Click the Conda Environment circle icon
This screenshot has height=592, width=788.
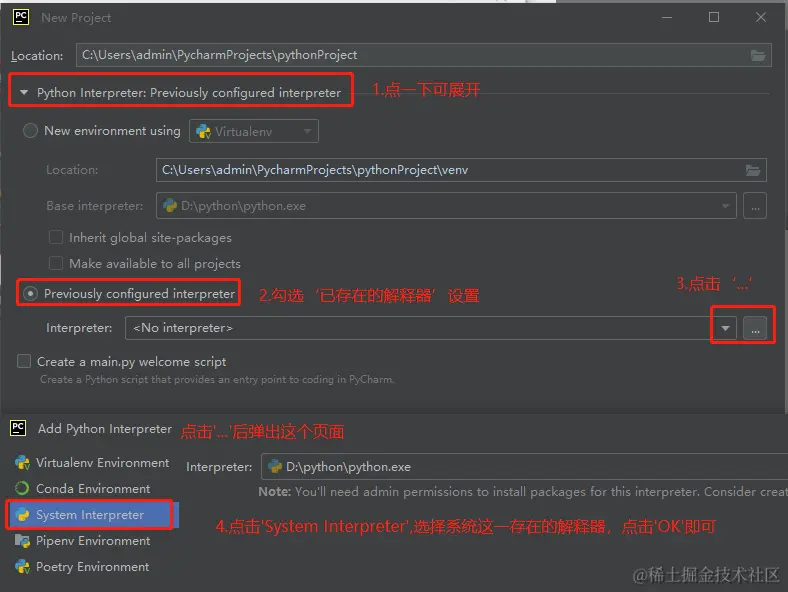point(22,488)
